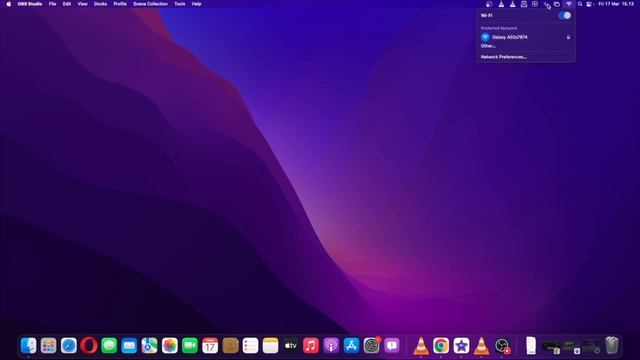Open Finder from the dock
The image size is (640, 360).
28,346
